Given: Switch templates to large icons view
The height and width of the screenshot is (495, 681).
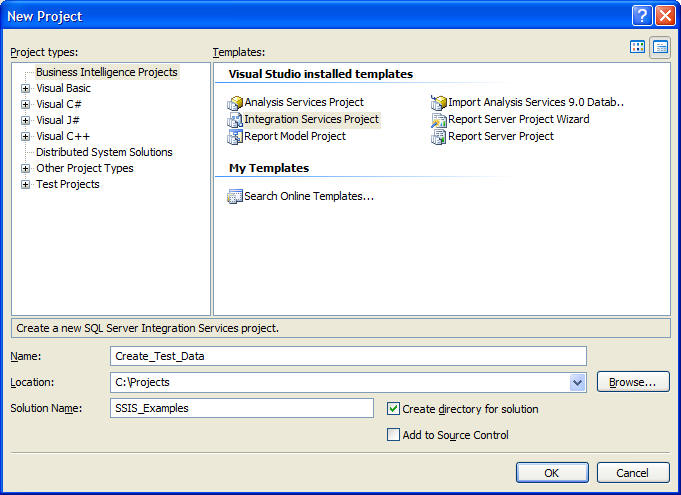Looking at the screenshot, I should coord(637,47).
